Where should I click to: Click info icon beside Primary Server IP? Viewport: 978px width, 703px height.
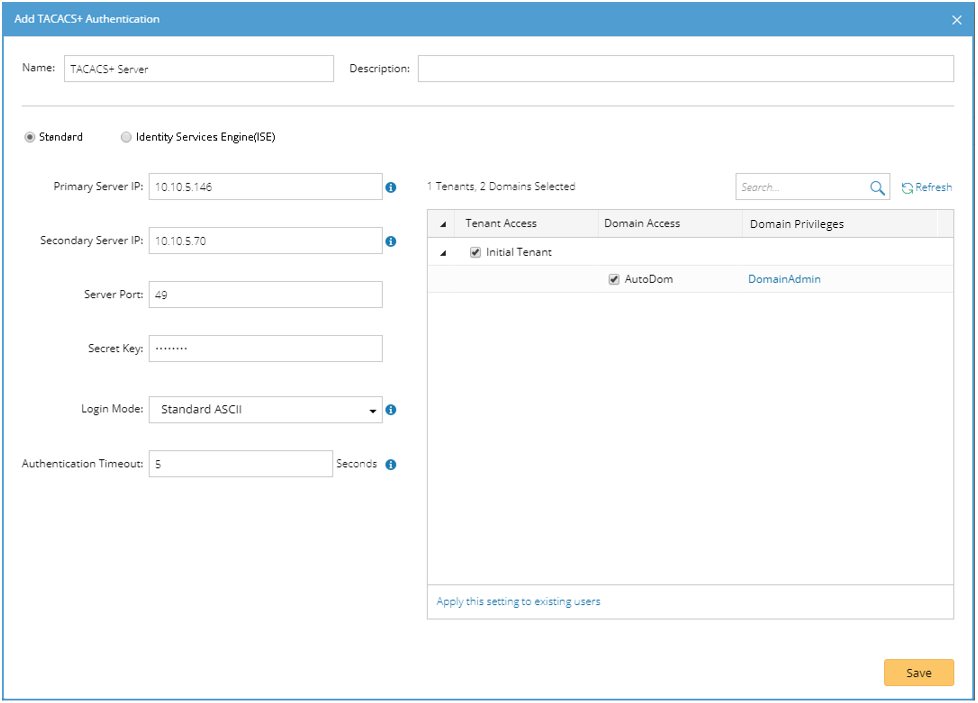click(x=391, y=187)
